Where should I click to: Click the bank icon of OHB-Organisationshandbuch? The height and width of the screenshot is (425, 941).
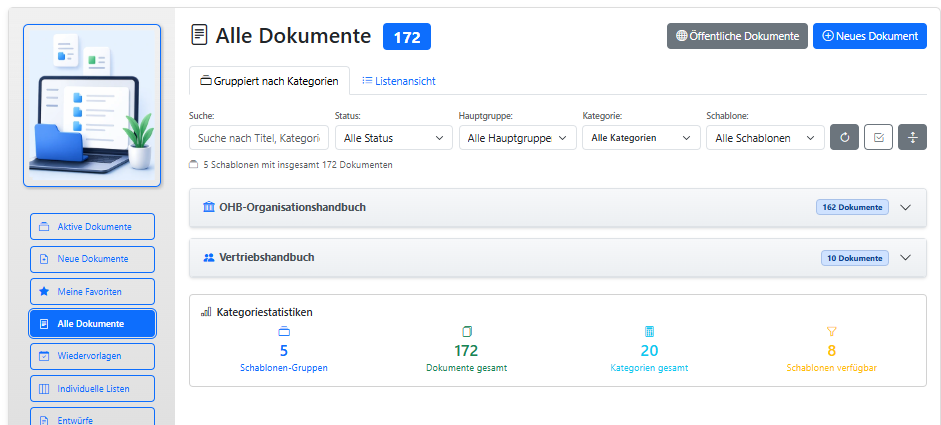pyautogui.click(x=208, y=207)
